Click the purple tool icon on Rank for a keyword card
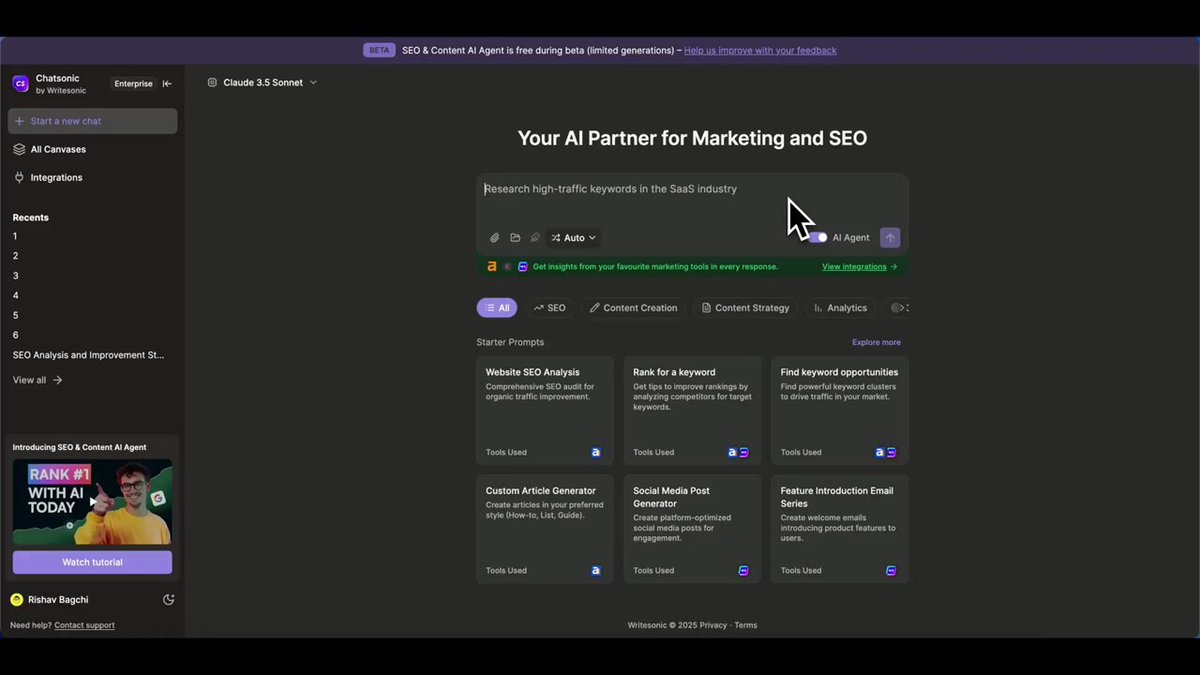Screen dimensions: 1200x675 coord(744,452)
